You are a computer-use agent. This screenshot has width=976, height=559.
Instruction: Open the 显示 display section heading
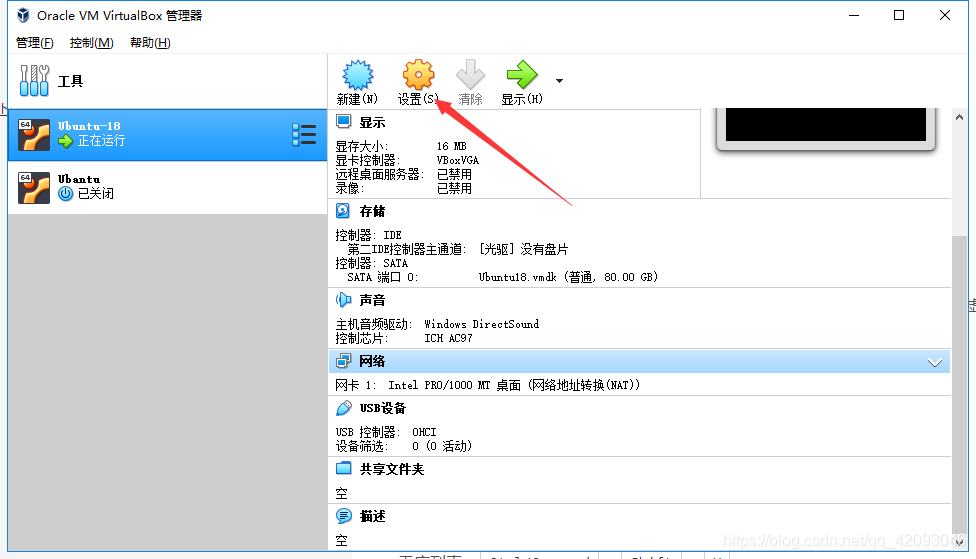pos(372,123)
